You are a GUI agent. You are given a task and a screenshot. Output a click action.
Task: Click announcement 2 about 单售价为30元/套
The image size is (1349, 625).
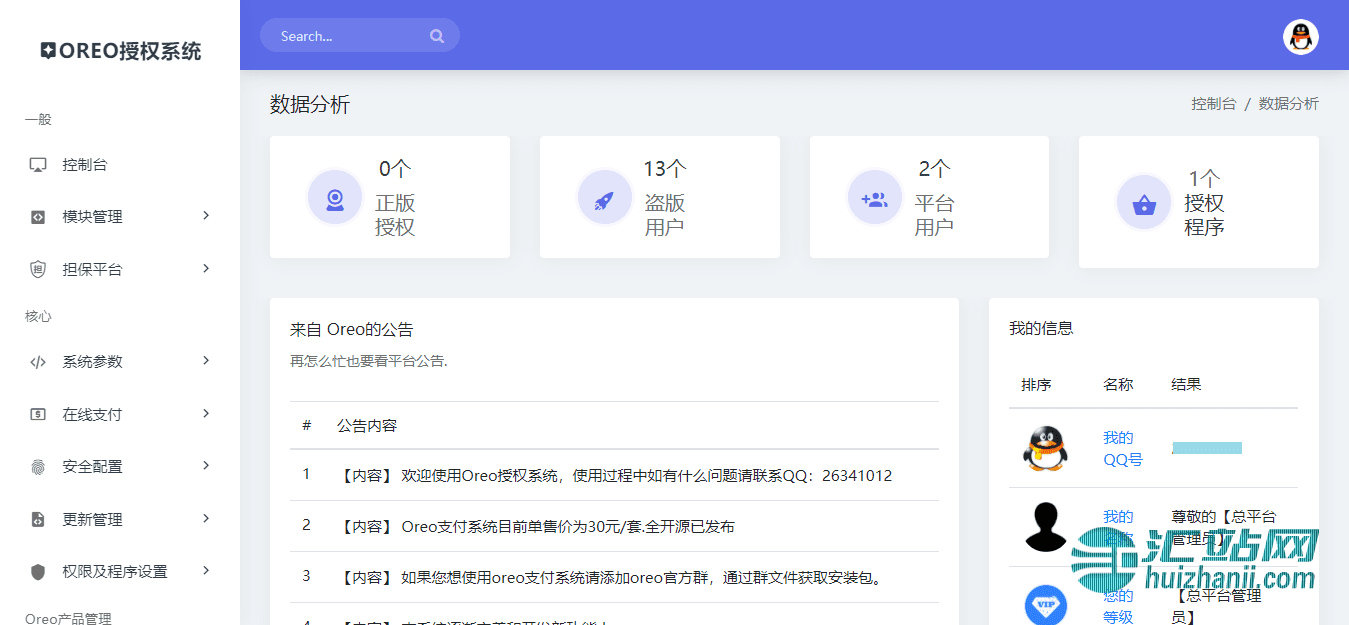tap(614, 526)
